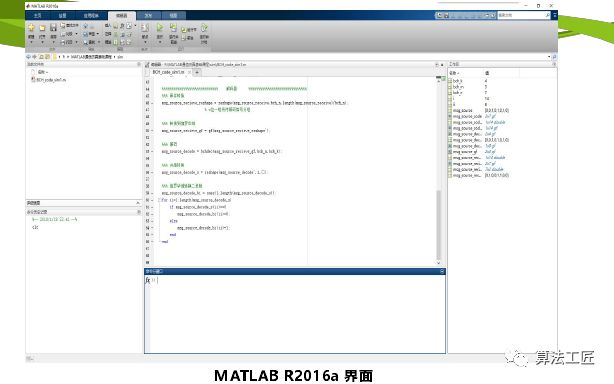
Task: Select the date entry in Command History
Action: 55,220
